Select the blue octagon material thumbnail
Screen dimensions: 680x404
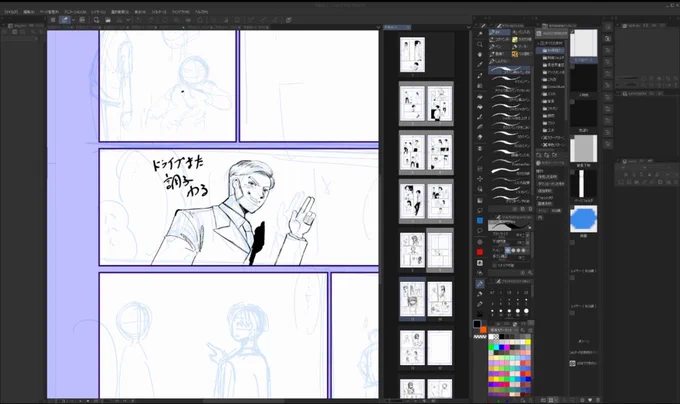click(x=583, y=219)
